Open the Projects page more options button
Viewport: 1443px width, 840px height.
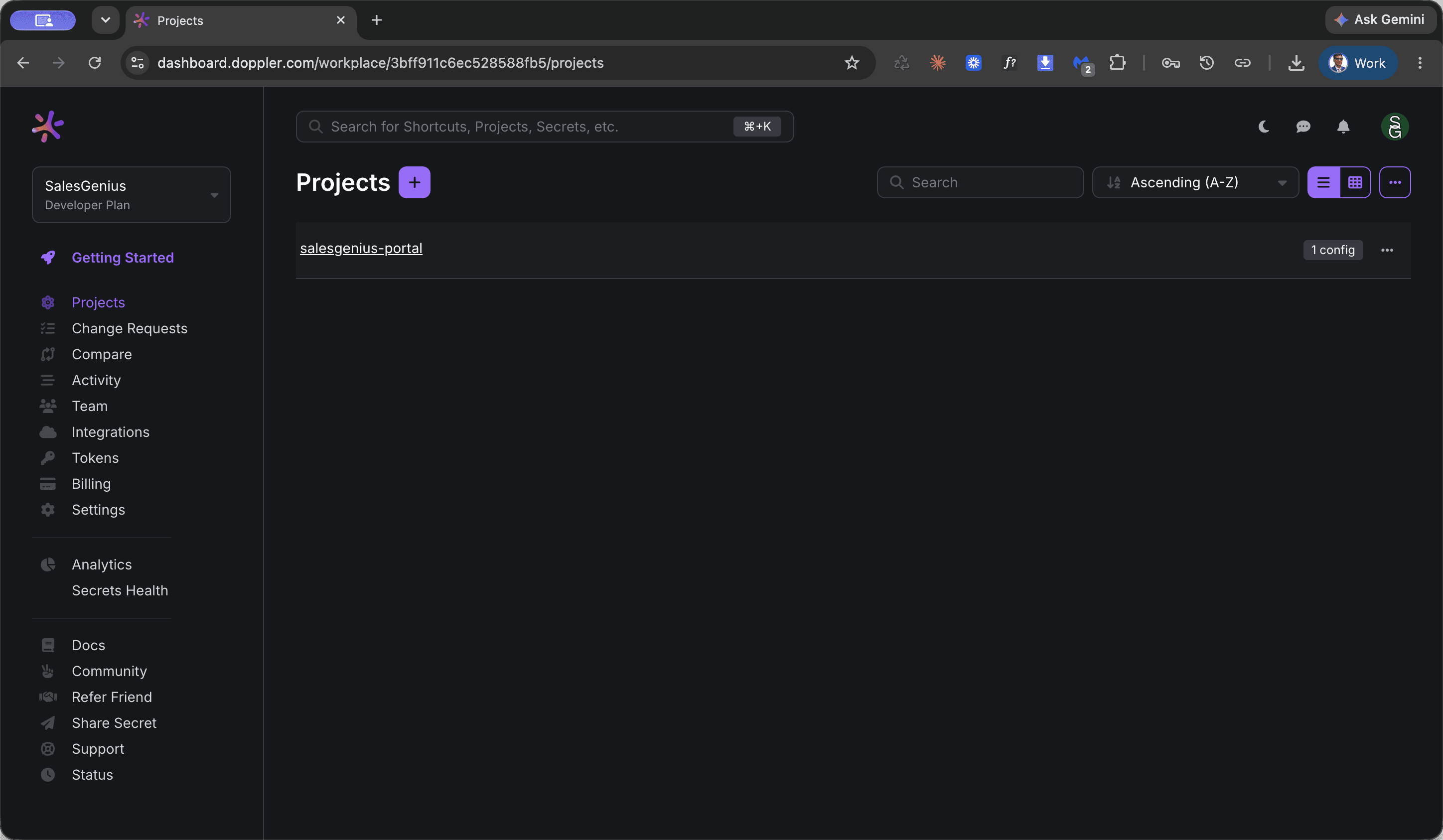click(x=1395, y=182)
